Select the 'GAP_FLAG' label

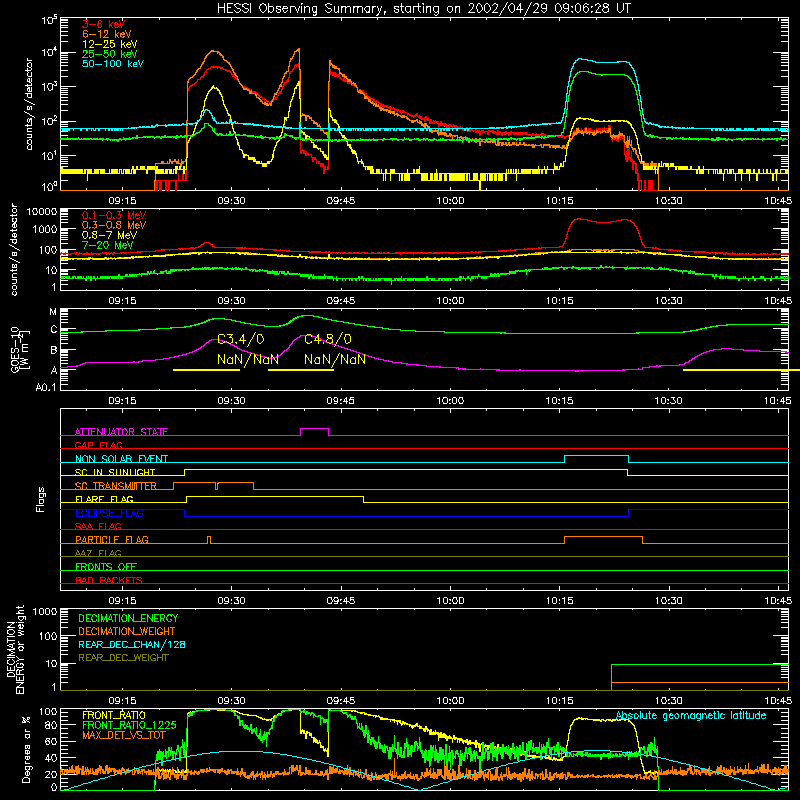point(98,445)
